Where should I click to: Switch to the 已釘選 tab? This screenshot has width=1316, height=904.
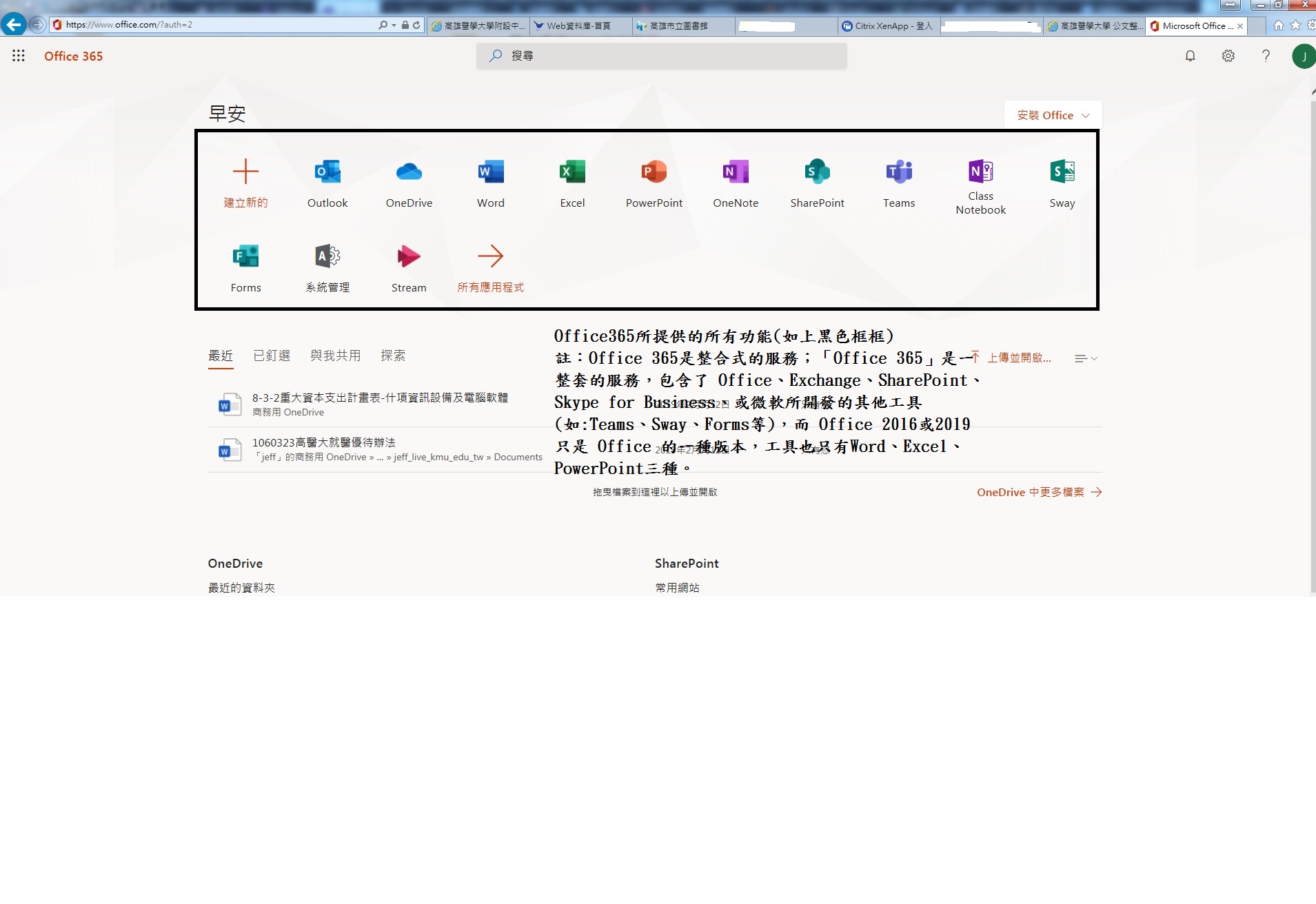272,356
